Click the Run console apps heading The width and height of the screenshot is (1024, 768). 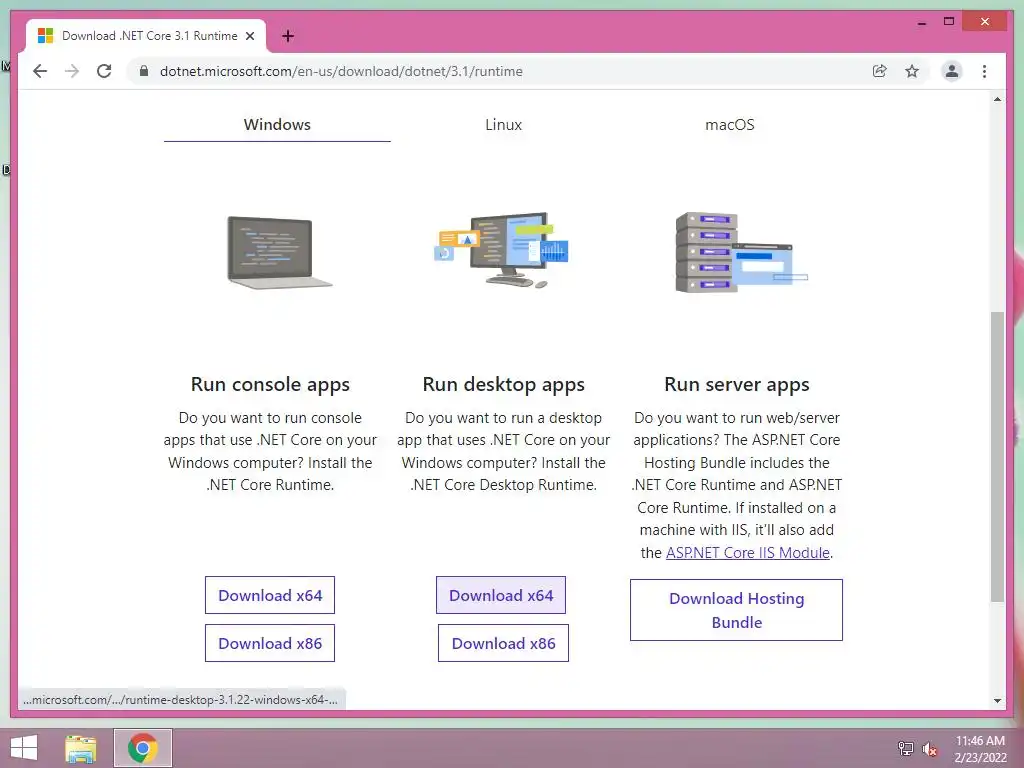click(270, 385)
